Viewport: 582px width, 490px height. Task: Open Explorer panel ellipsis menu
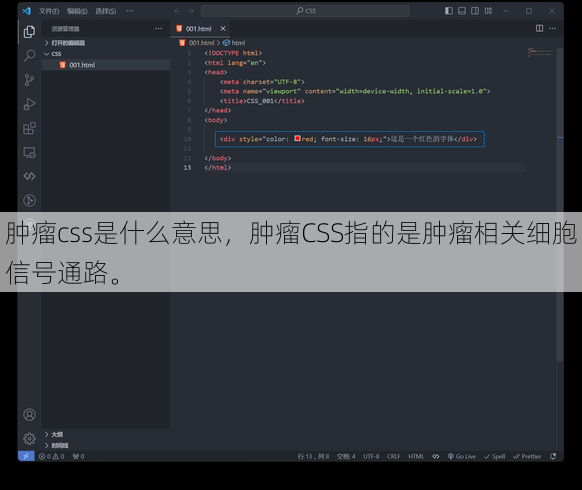point(158,29)
